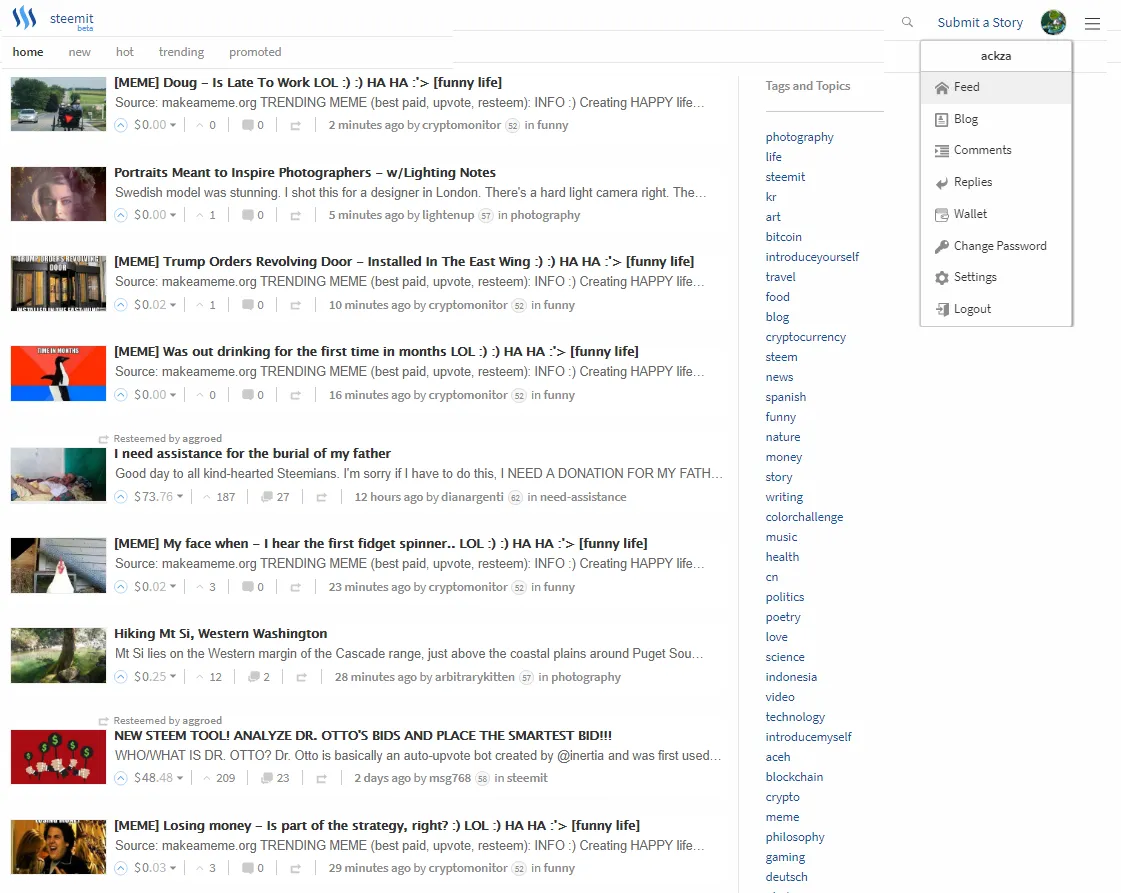Choose Logout in the user menu
The image size is (1121, 893).
coord(996,309)
